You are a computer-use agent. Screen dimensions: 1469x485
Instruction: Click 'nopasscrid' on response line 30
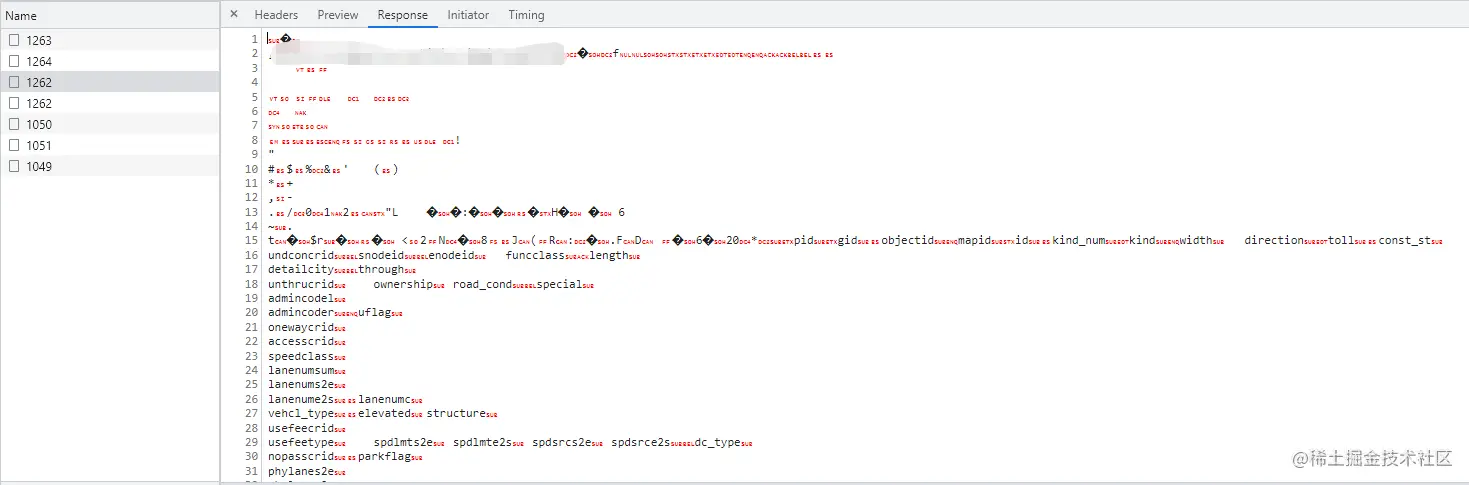(301, 456)
